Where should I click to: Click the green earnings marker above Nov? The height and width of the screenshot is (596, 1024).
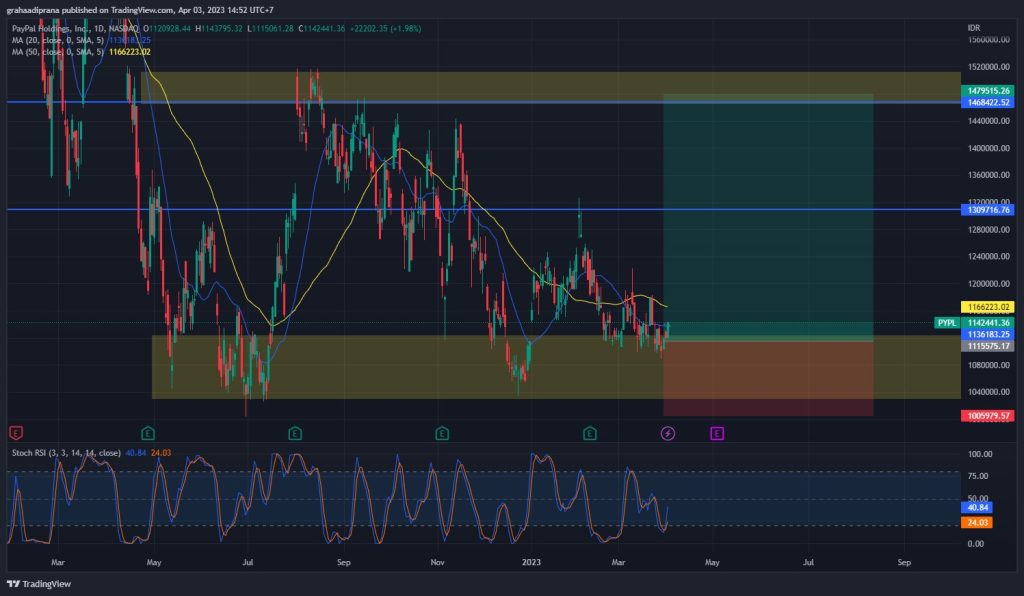click(x=442, y=433)
